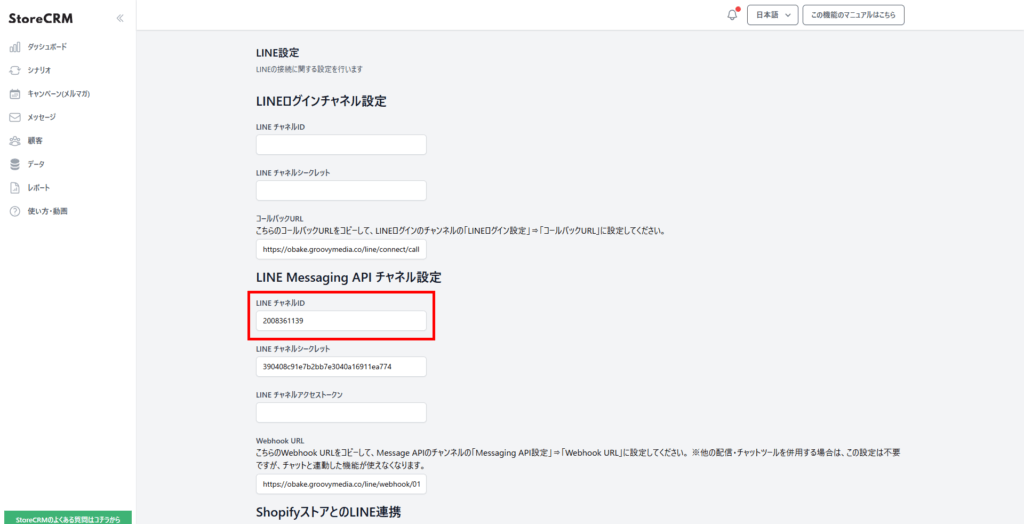Viewport: 1024px width, 524px height.
Task: Click the Customers people icon
Action: [x=15, y=141]
